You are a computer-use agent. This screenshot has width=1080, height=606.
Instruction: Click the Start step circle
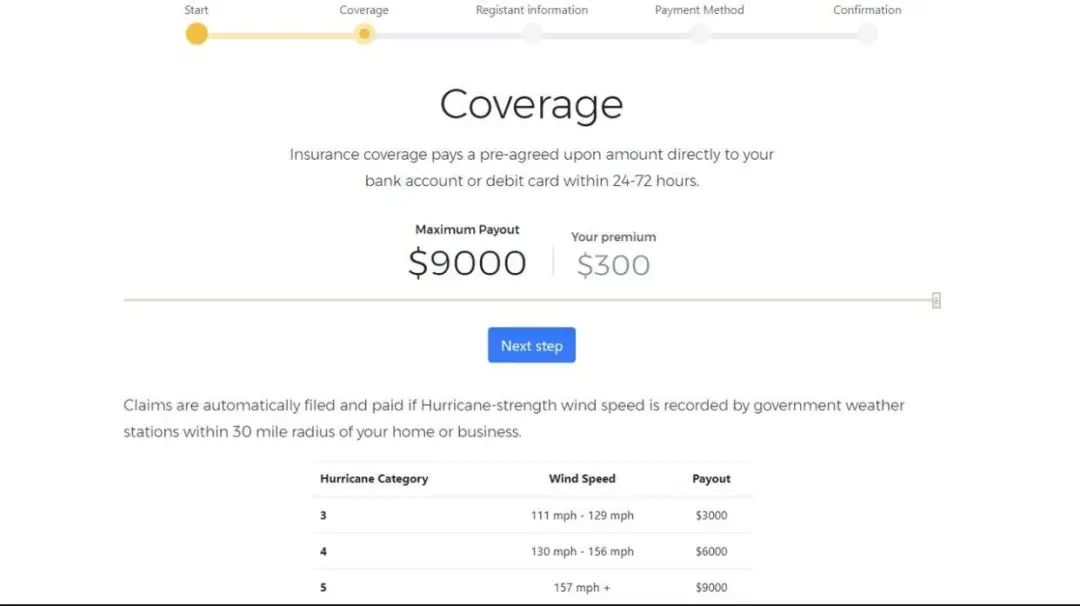(196, 34)
